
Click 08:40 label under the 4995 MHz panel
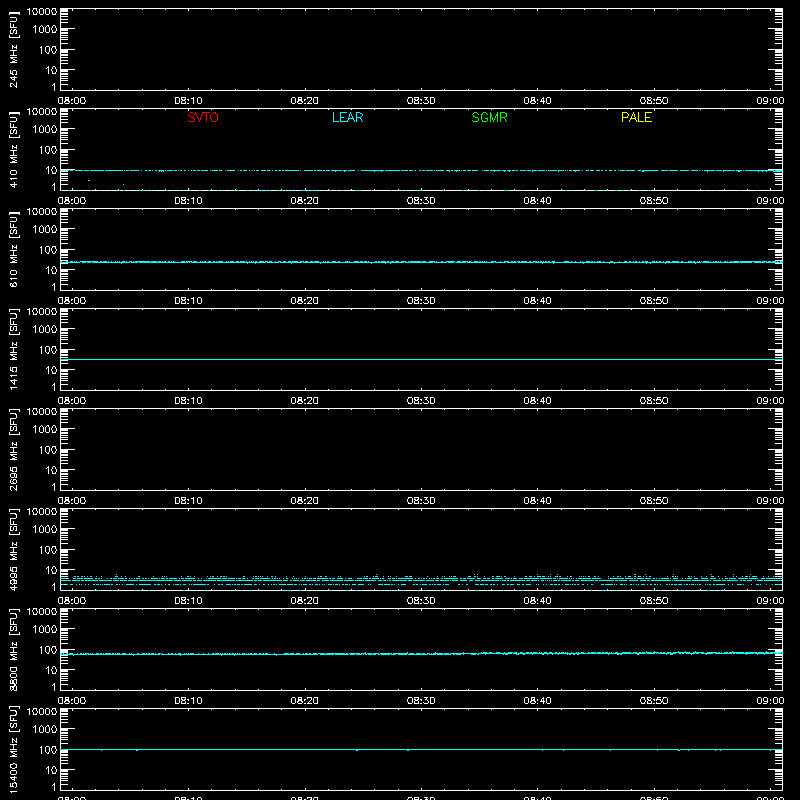click(537, 601)
